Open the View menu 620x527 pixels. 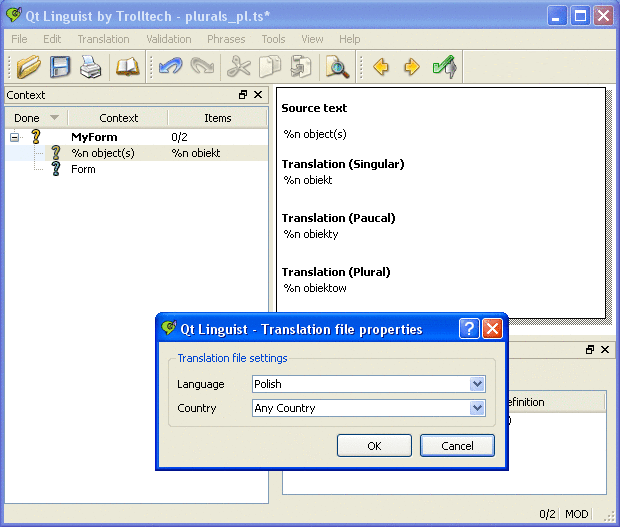tap(312, 39)
